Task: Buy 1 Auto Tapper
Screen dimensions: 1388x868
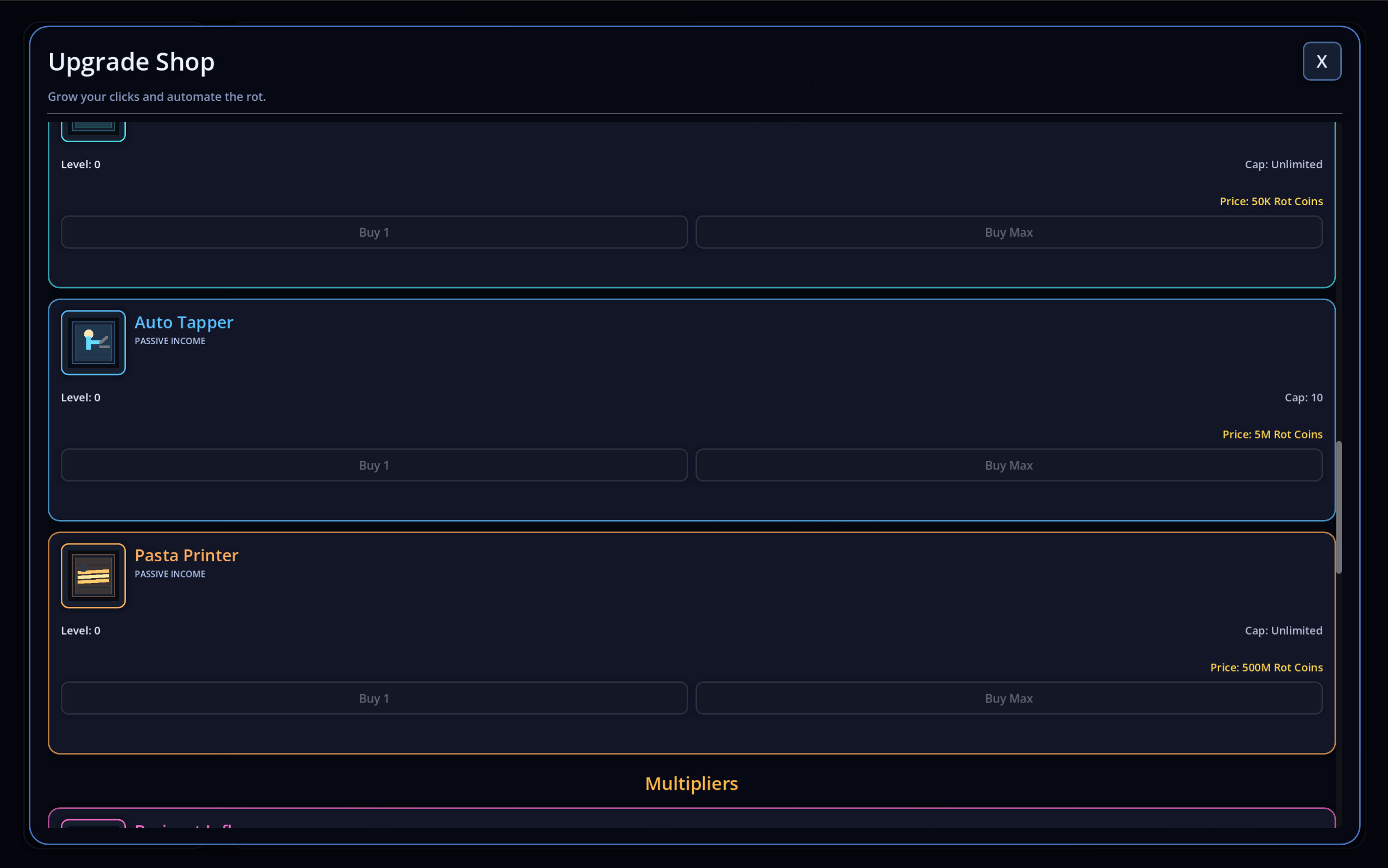Action: coord(374,465)
